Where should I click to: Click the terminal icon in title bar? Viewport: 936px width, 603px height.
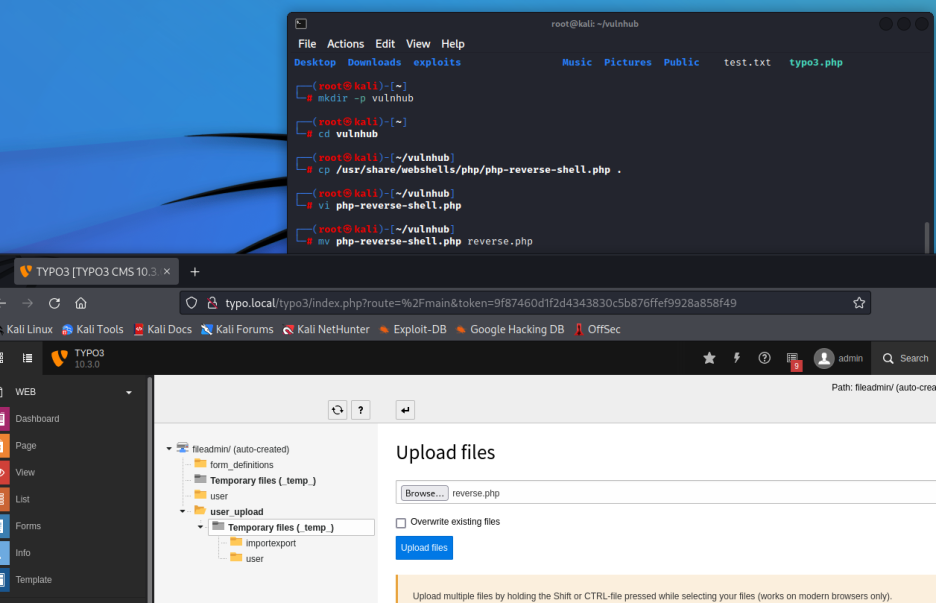pos(301,24)
